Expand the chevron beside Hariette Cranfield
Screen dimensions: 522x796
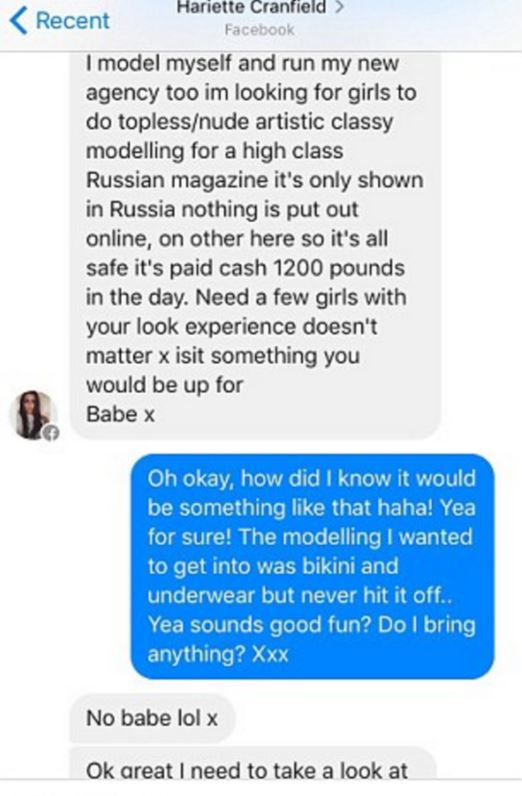click(x=340, y=8)
